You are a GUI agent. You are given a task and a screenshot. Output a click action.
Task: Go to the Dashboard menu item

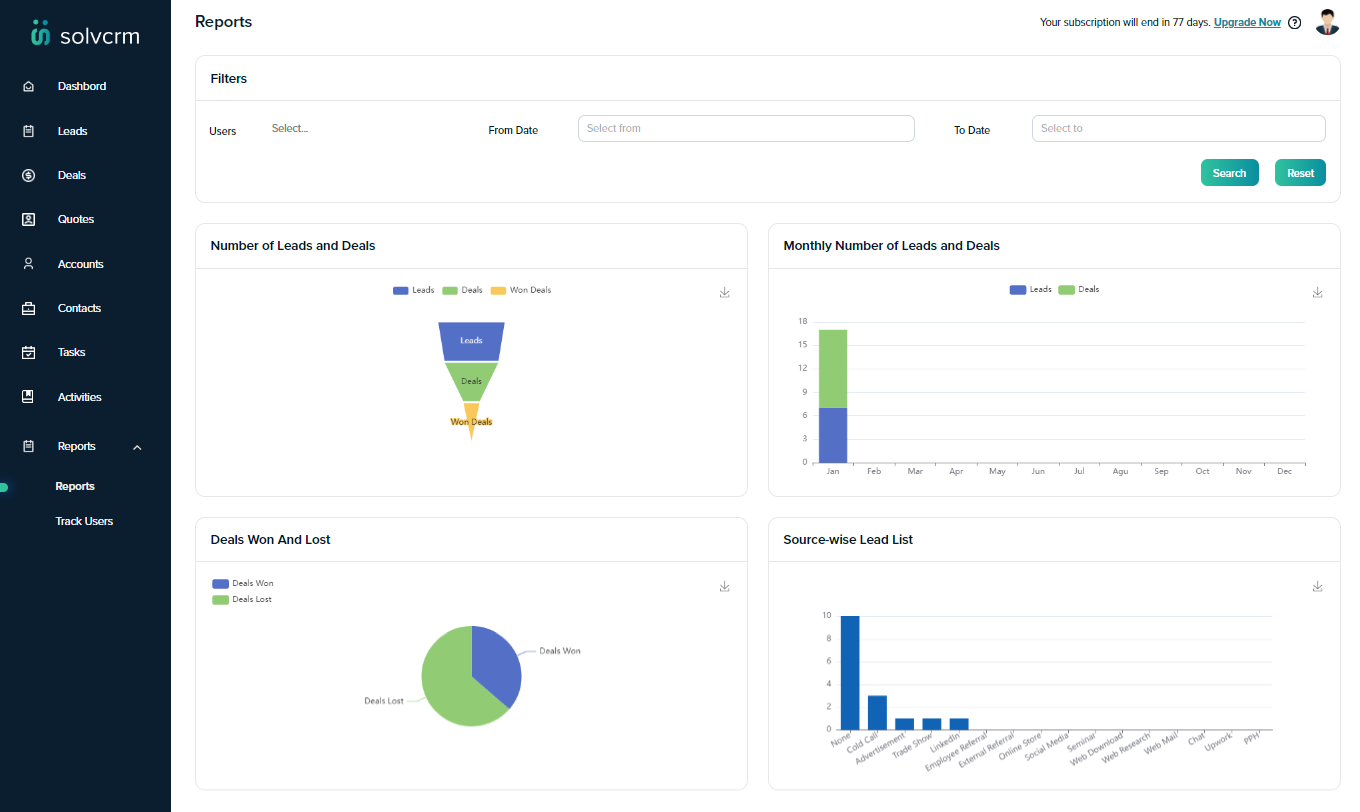(82, 86)
